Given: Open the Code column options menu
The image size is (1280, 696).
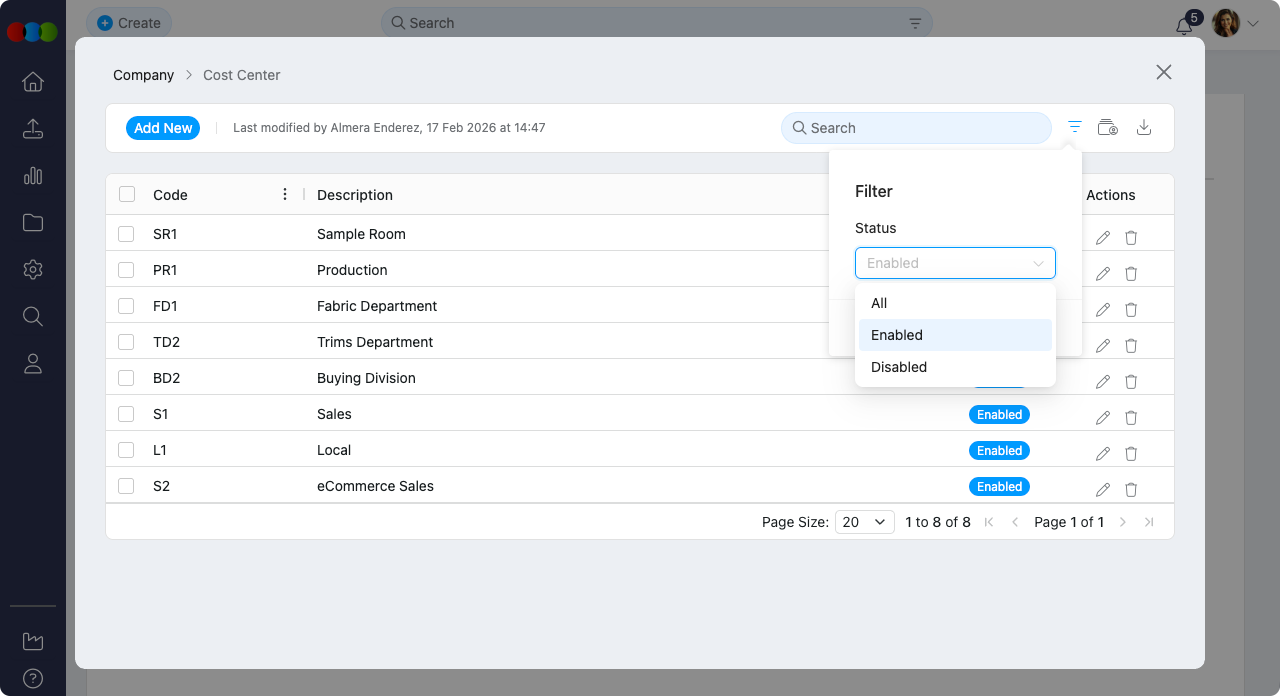Looking at the screenshot, I should click(285, 195).
